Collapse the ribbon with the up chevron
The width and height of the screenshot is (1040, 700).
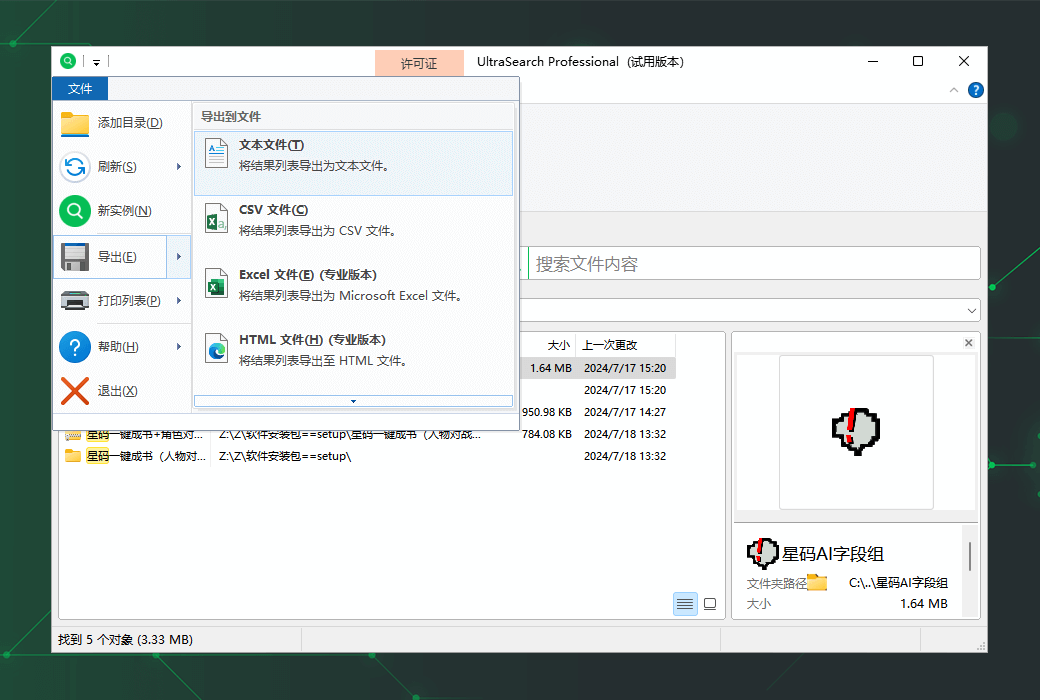954,90
